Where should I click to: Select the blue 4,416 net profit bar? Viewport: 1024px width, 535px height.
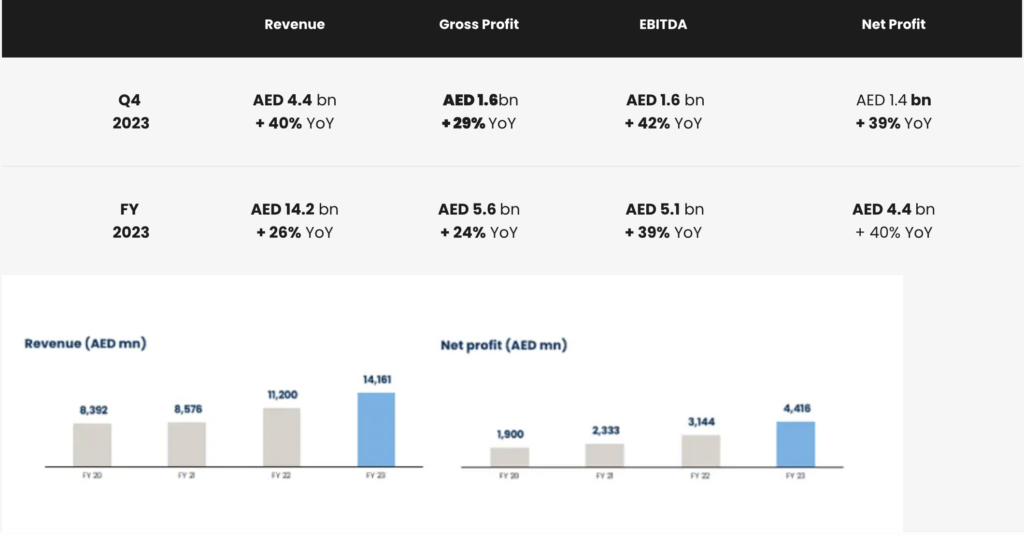796,444
